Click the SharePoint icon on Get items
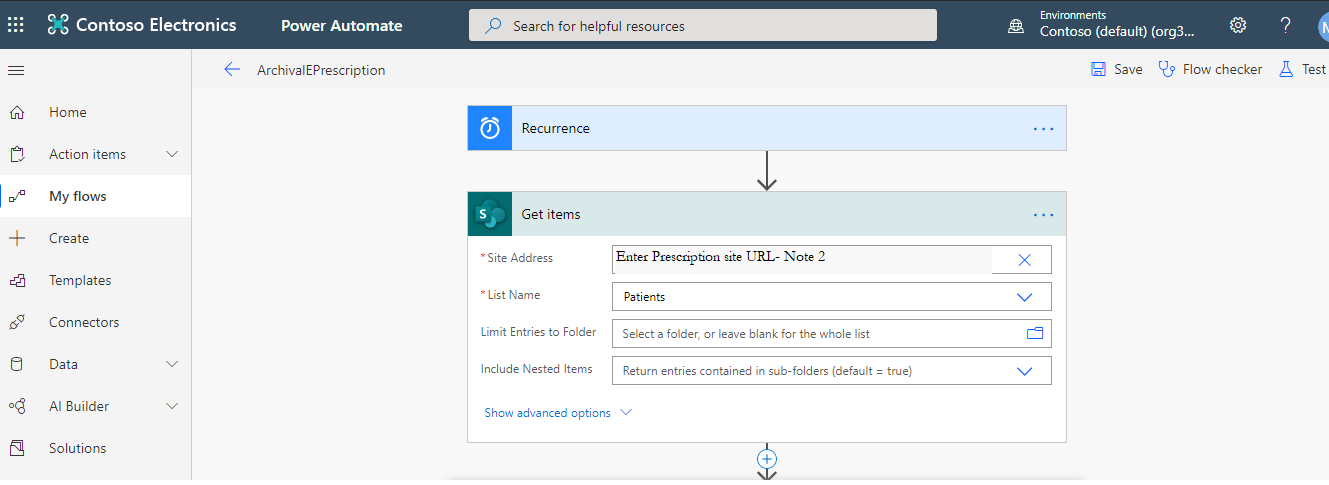This screenshot has height=485, width=1329. [490, 214]
